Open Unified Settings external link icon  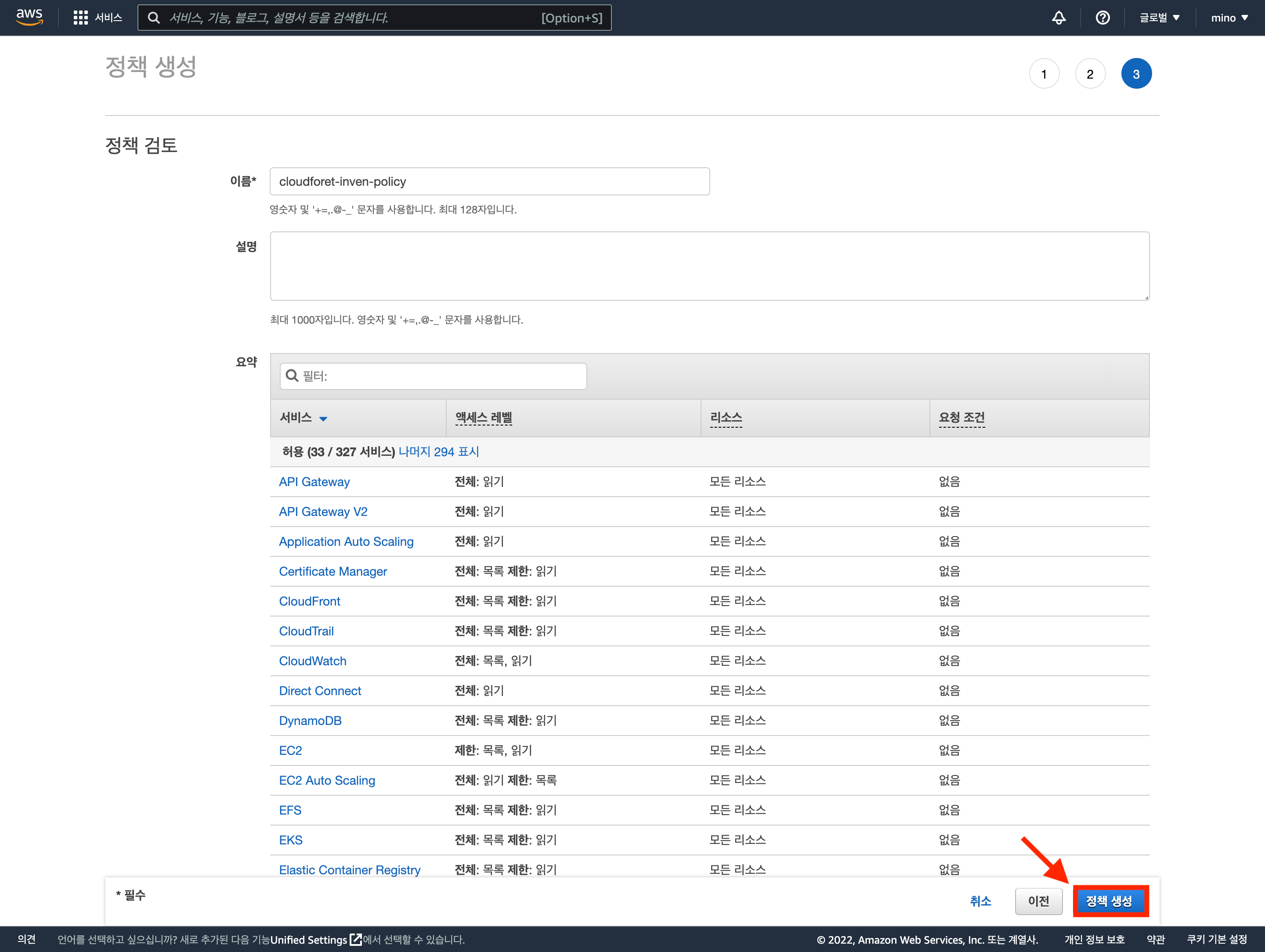pos(356,939)
